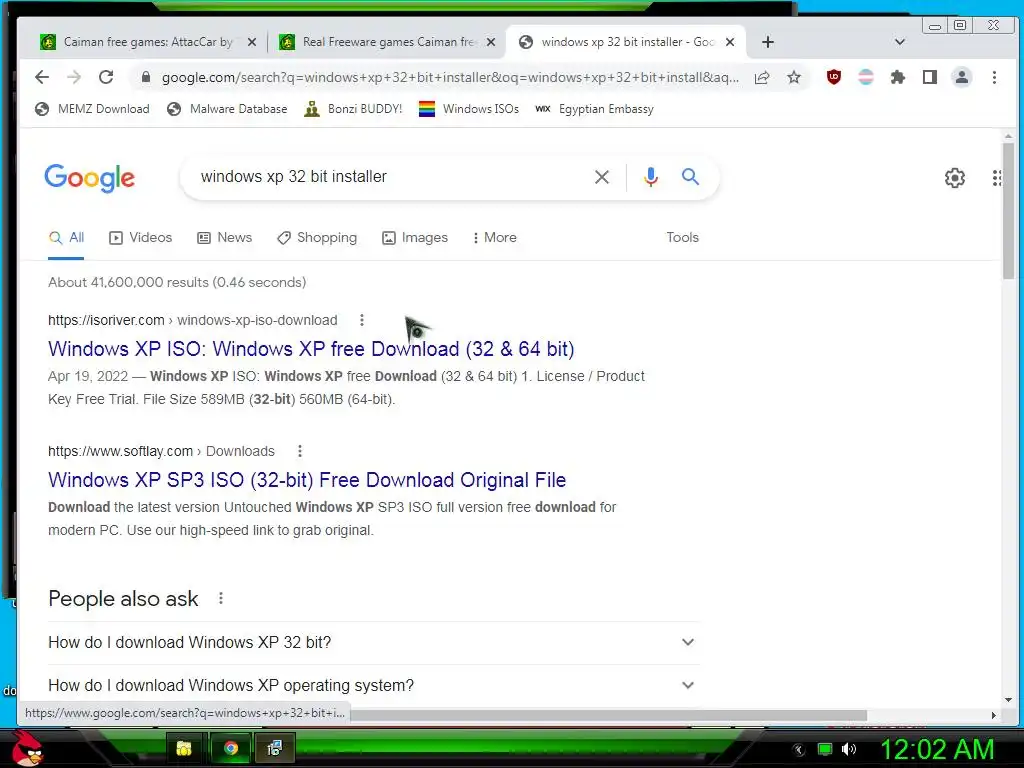1024x768 pixels.
Task: Open the Chrome profile avatar
Action: [x=962, y=77]
